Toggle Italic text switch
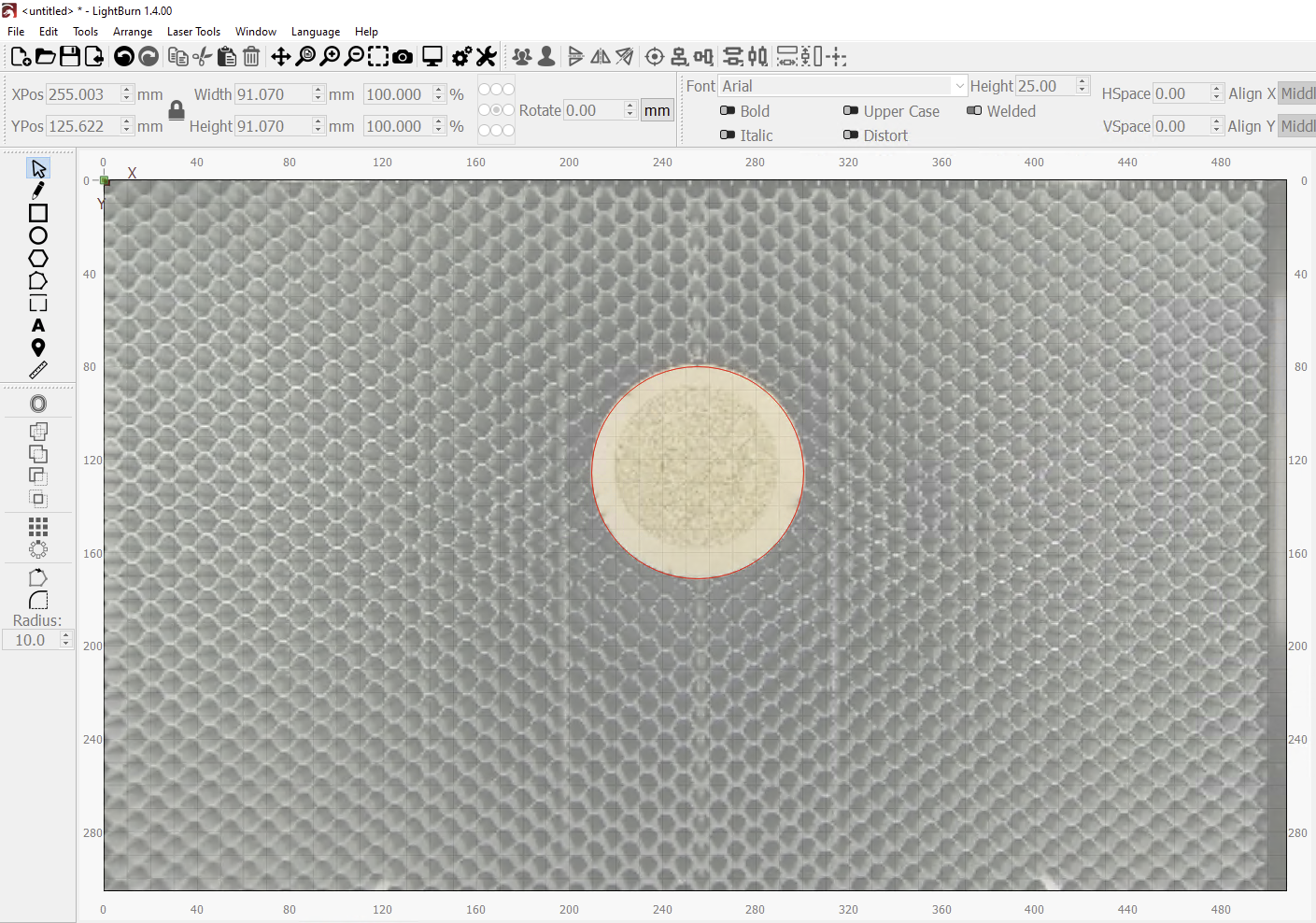This screenshot has width=1316, height=923. coord(728,135)
